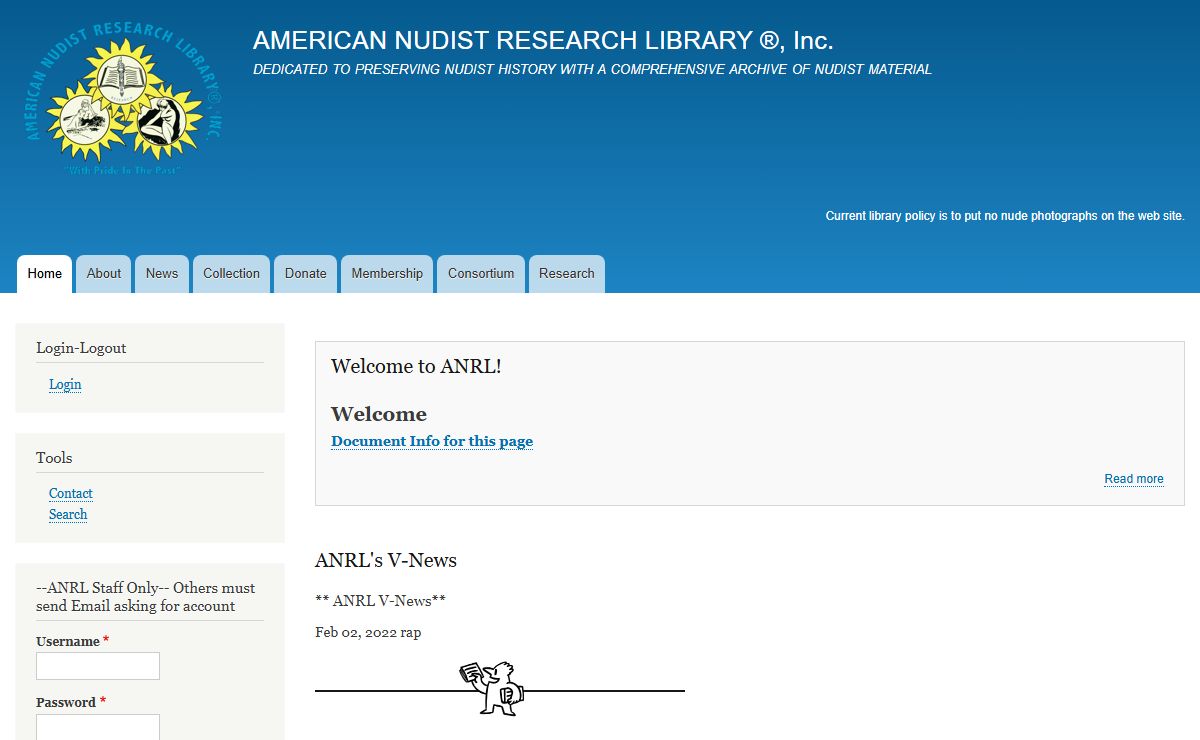Screen dimensions: 1200x740
Task: Click inside the Username field
Action: click(x=98, y=666)
